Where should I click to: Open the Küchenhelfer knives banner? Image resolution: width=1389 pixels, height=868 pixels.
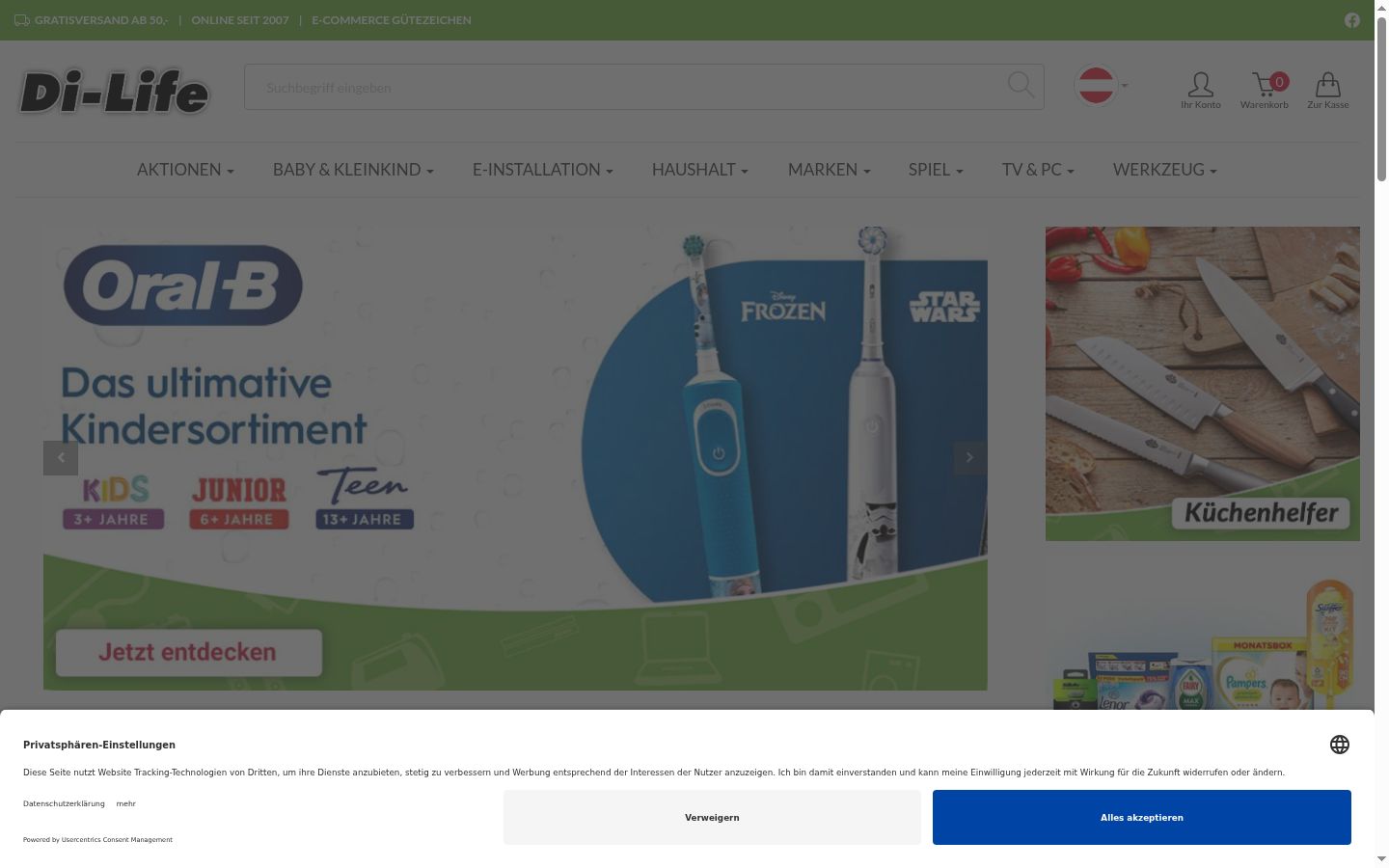1203,384
